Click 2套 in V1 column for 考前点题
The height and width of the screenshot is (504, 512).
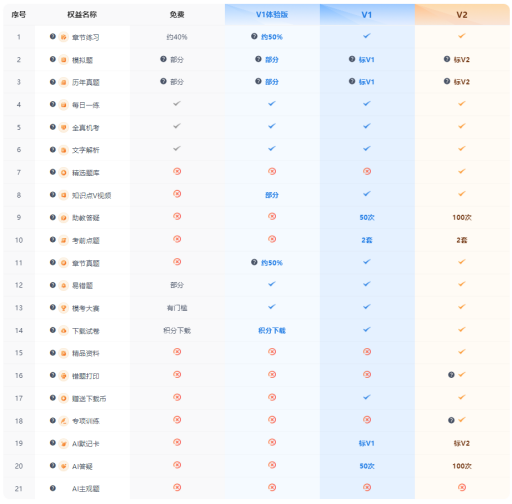(x=367, y=240)
